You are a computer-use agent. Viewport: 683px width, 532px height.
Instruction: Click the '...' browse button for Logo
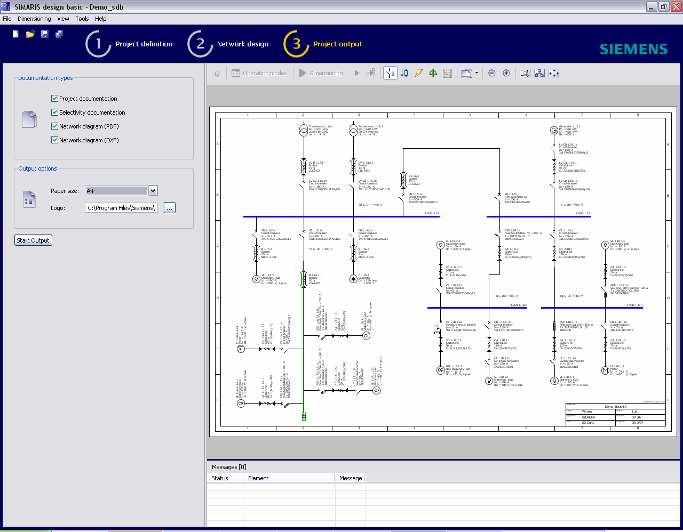pos(169,208)
